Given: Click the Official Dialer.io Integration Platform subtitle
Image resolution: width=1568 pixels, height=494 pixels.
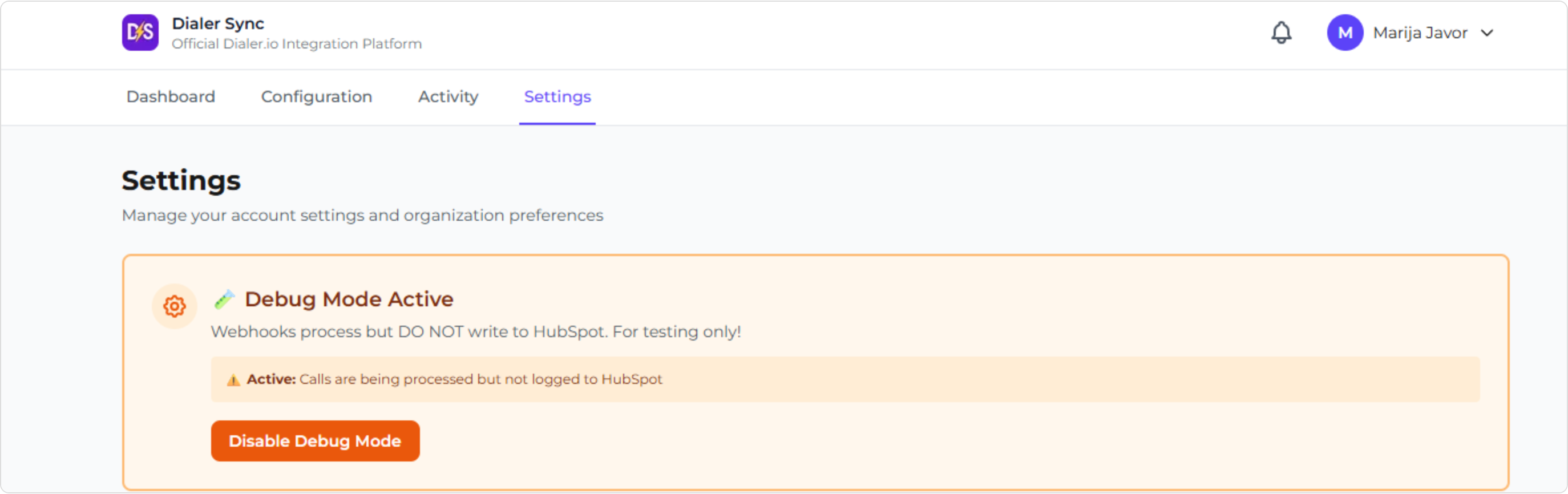Looking at the screenshot, I should click(297, 44).
